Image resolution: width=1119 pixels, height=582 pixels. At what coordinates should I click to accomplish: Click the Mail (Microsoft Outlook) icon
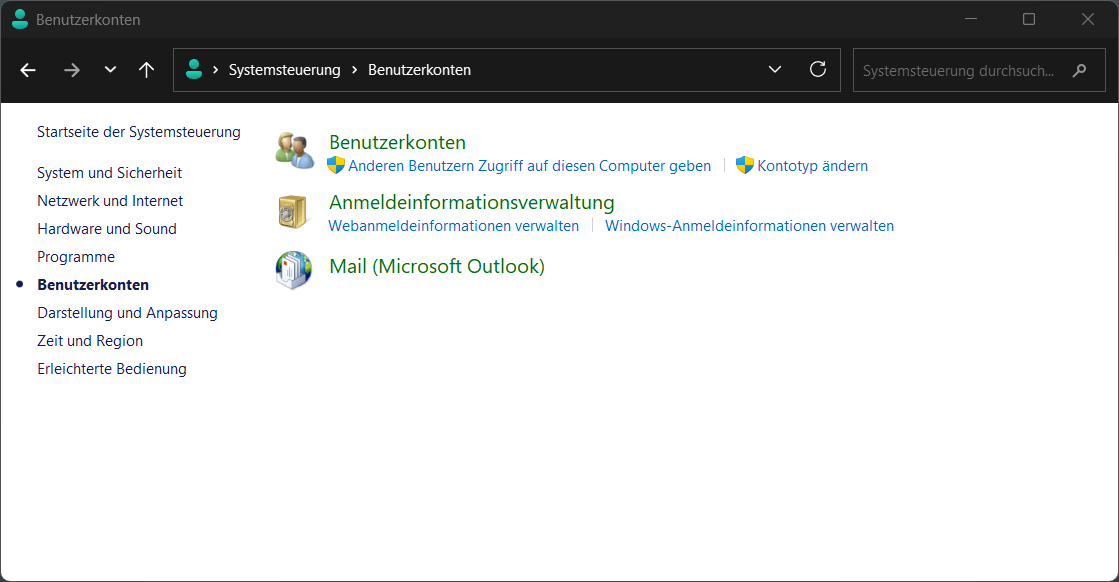295,269
